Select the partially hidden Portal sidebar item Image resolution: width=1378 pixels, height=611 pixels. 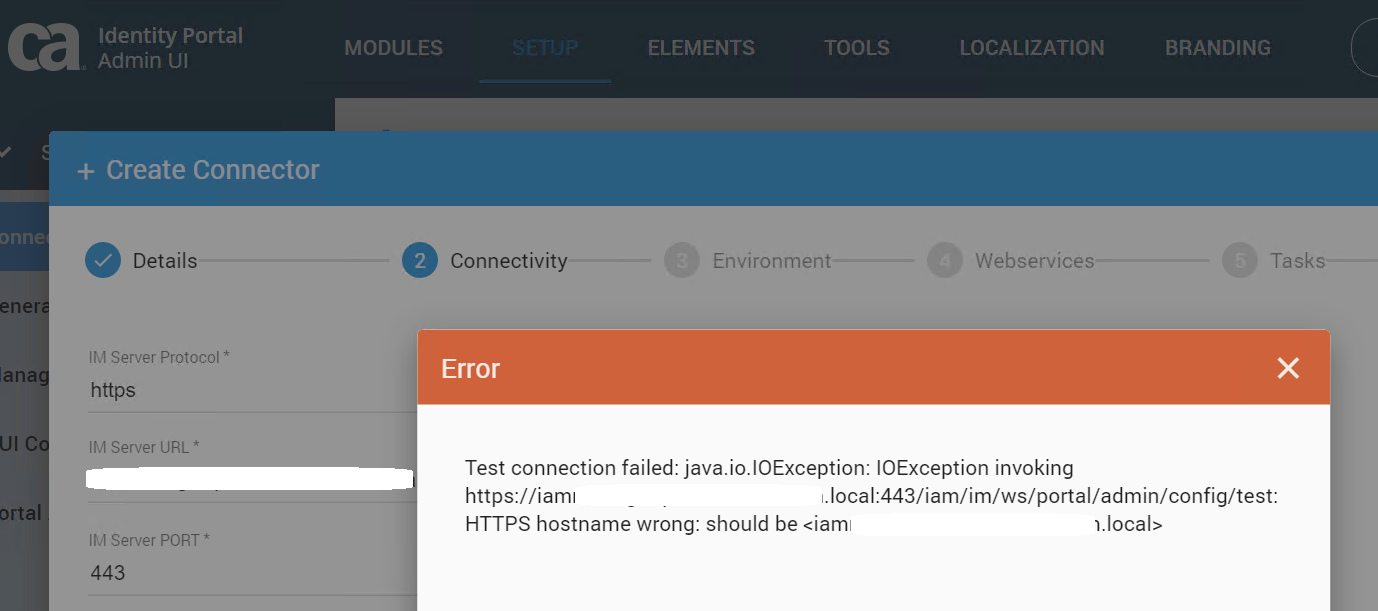pos(22,513)
